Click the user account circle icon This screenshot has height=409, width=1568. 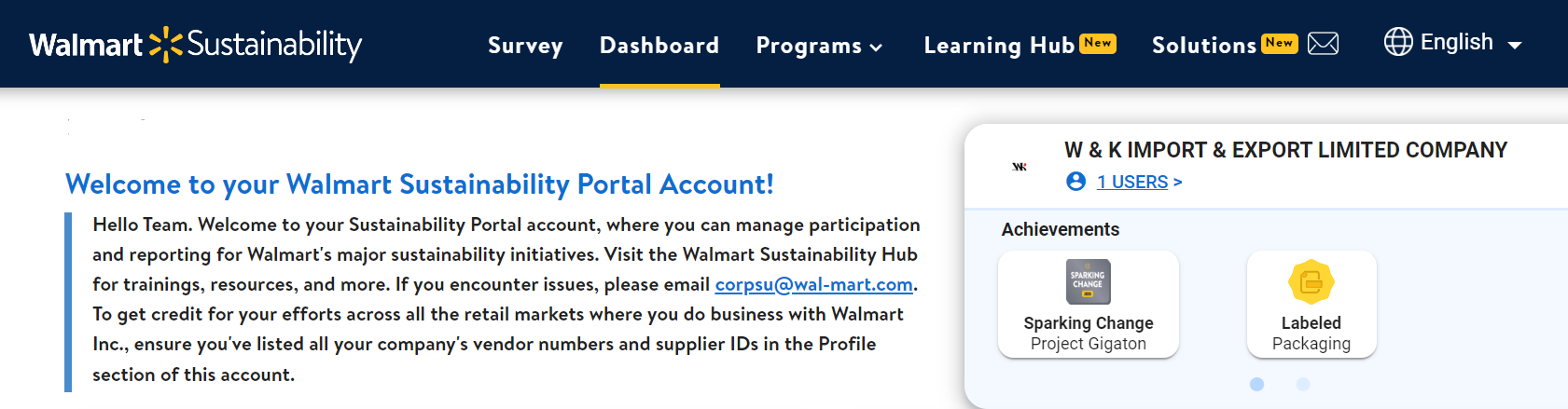pyautogui.click(x=1075, y=182)
